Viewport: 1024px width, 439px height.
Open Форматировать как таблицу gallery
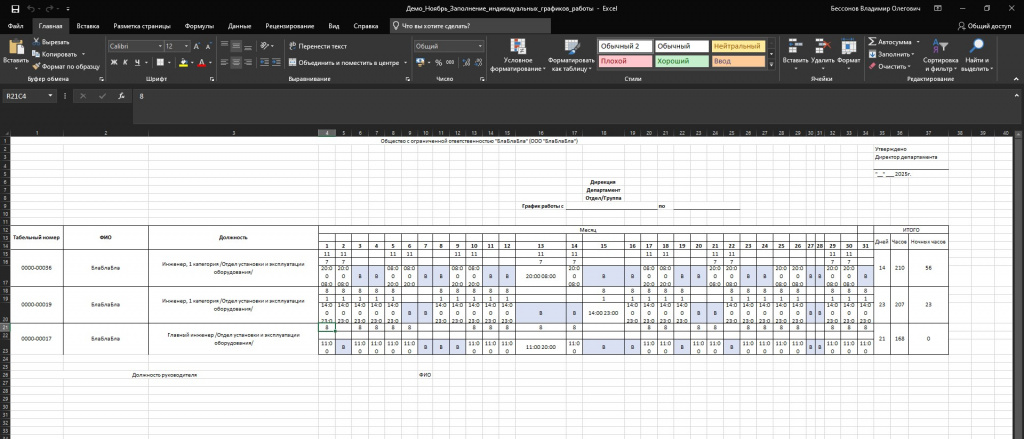tap(569, 55)
